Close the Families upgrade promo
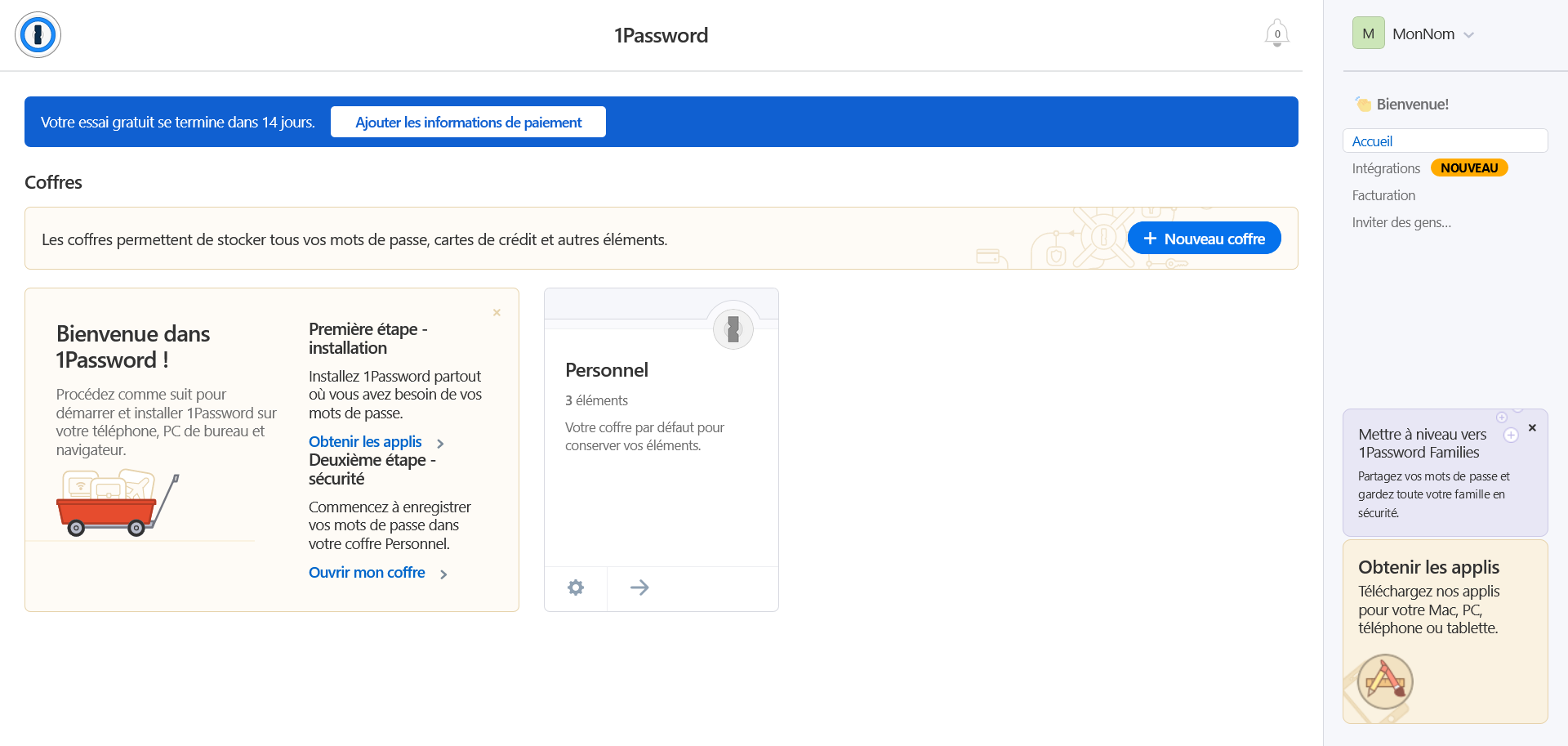The height and width of the screenshot is (746, 1568). point(1532,427)
